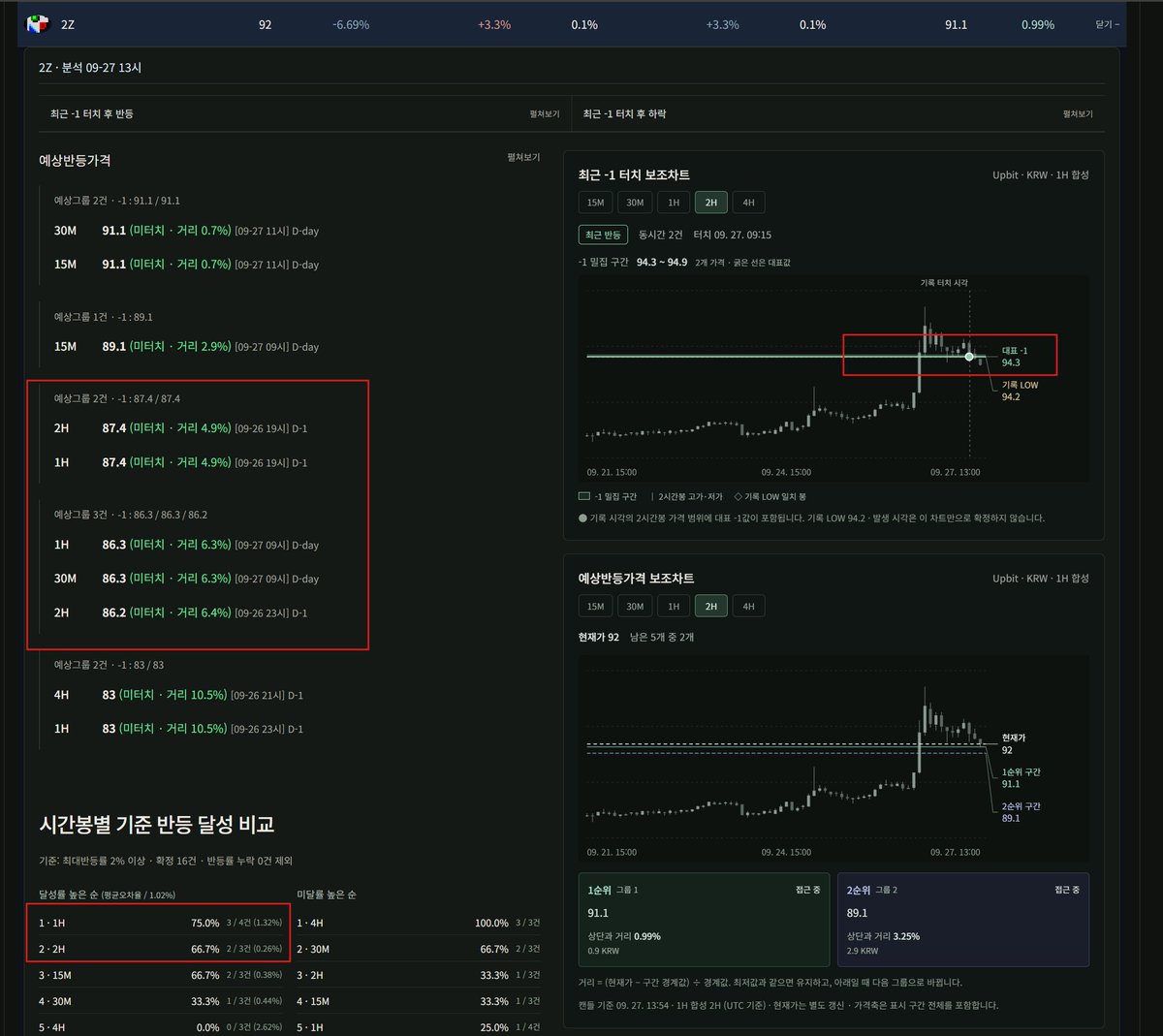Click ranking row 2 · 30M 66.7% in 미달률
This screenshot has height=1036, width=1163.
click(x=419, y=949)
